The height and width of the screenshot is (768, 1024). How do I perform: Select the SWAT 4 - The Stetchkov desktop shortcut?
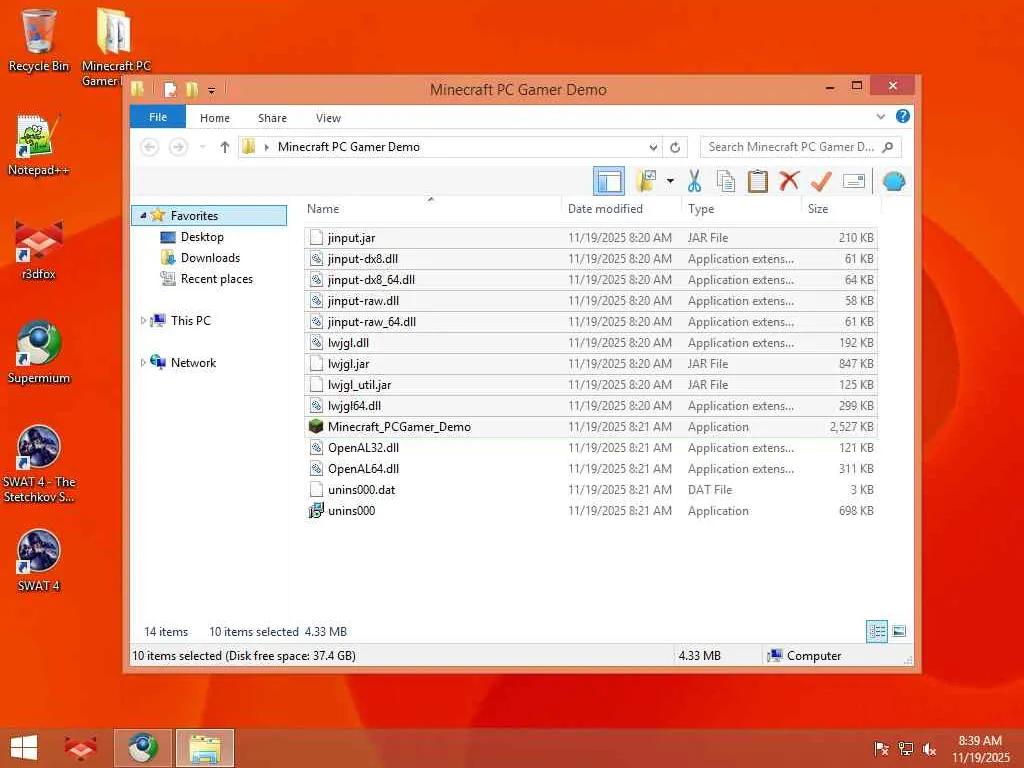[39, 464]
